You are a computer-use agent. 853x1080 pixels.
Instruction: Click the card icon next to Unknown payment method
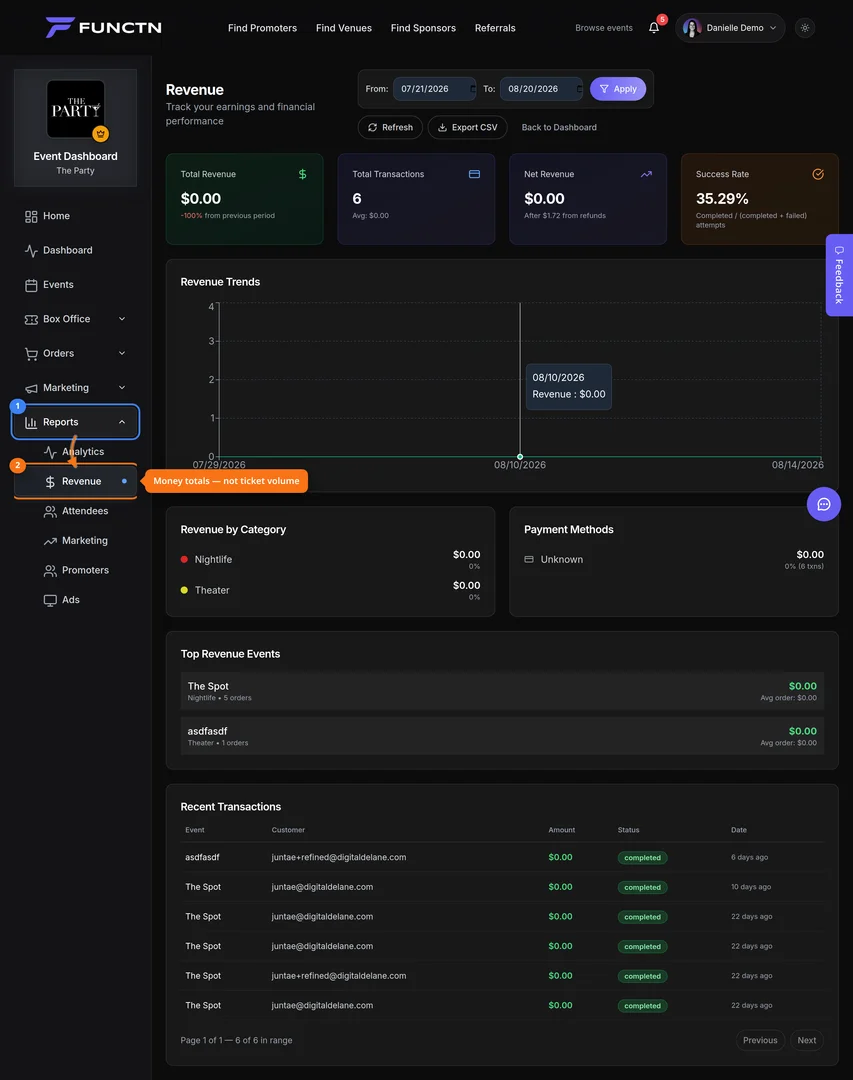[x=528, y=559]
